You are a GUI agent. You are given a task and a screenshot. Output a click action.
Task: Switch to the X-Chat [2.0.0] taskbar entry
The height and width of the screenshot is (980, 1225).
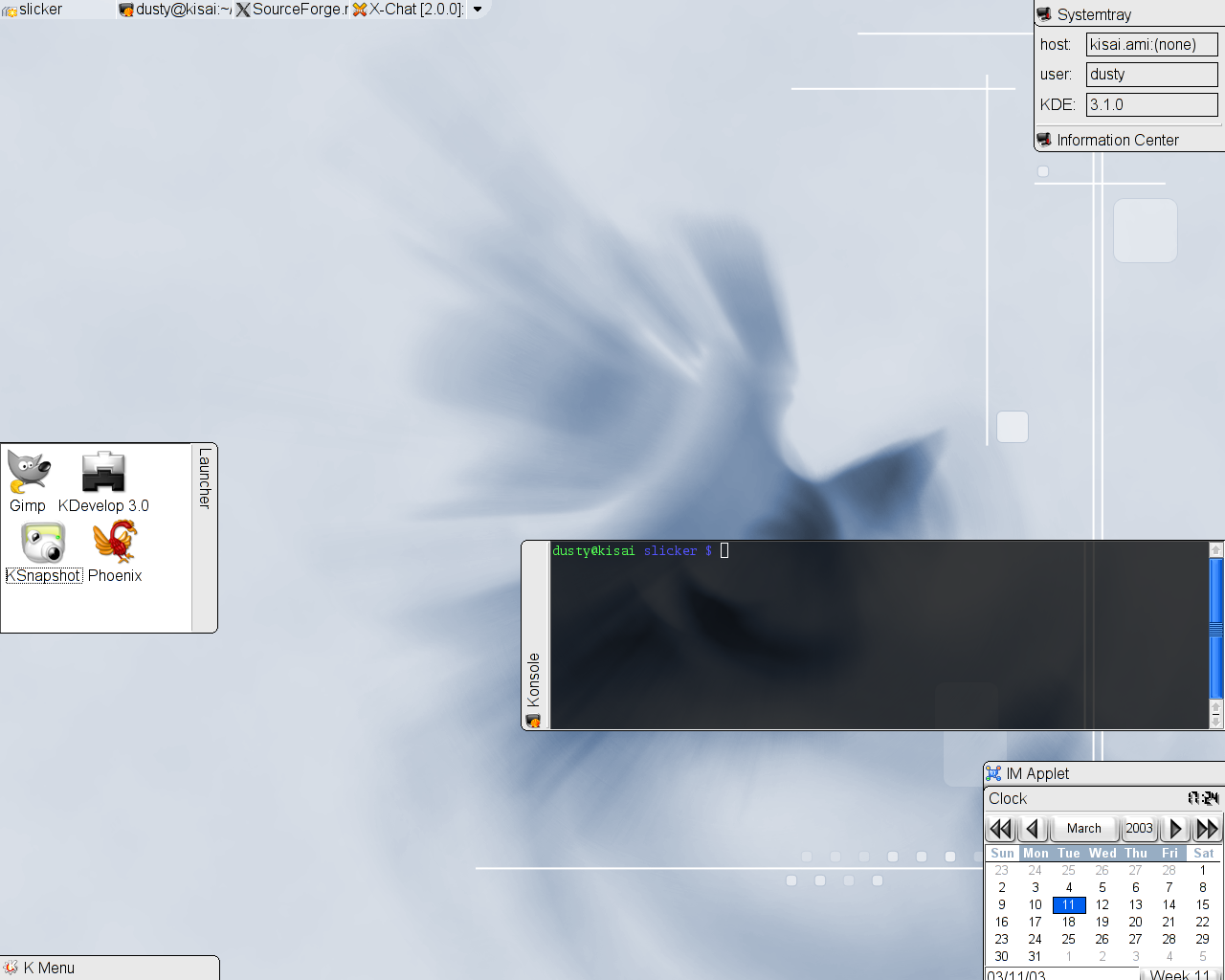(409, 10)
